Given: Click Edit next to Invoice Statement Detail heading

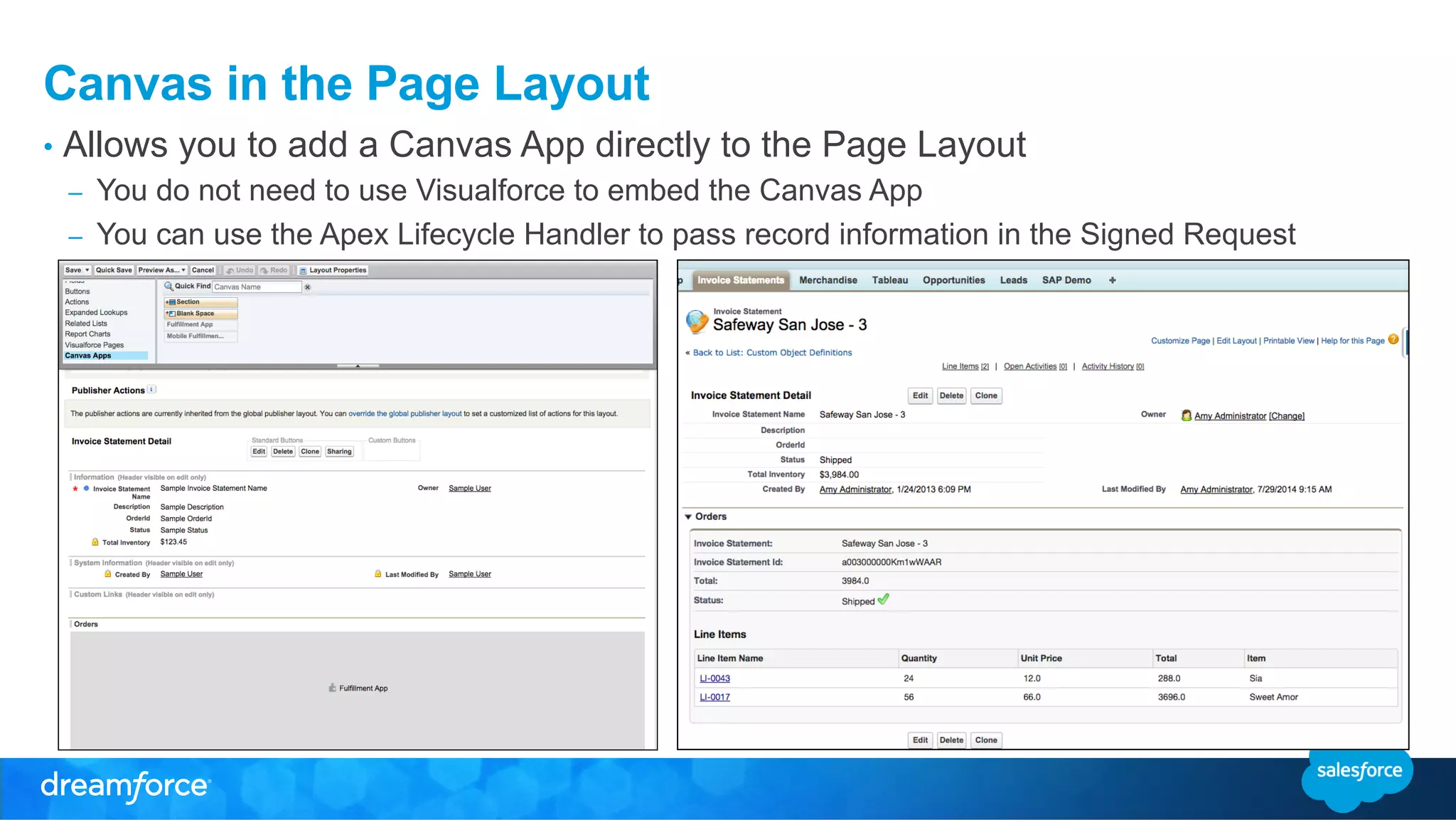Looking at the screenshot, I should point(921,396).
